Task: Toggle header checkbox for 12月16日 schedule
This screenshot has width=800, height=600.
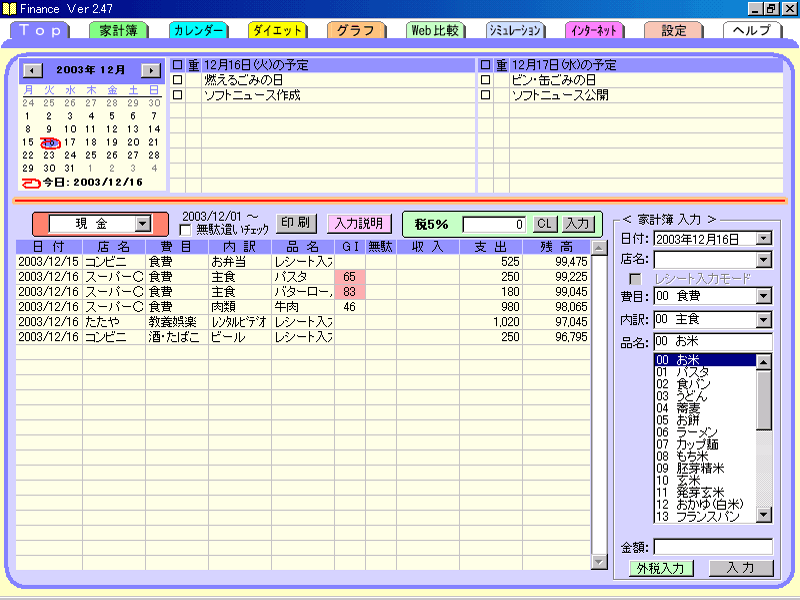Action: click(178, 65)
